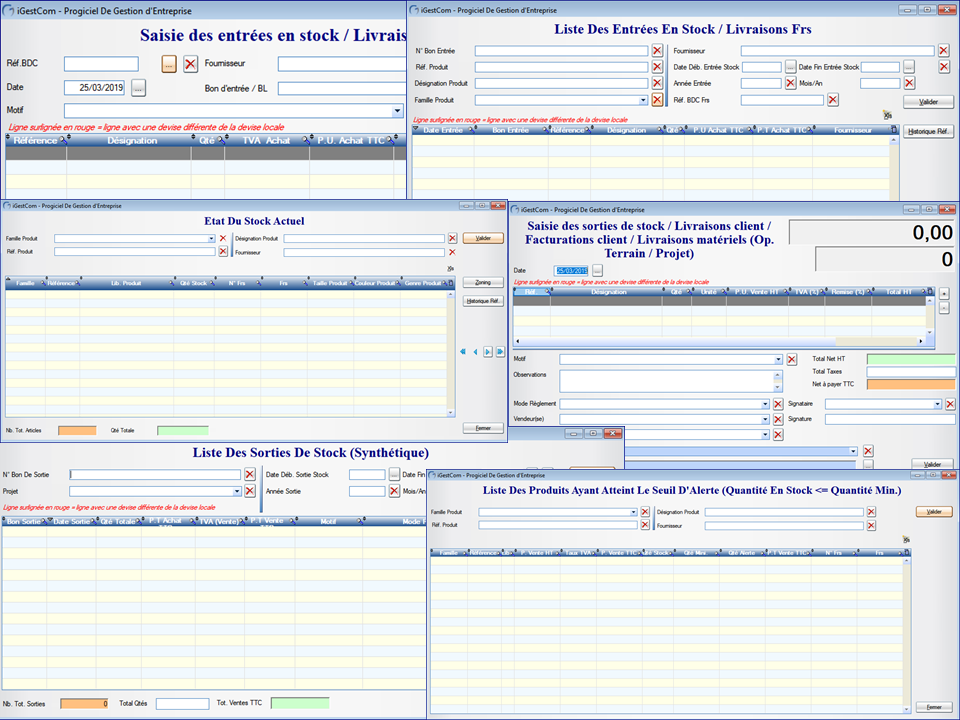Clear Projet in Liste Des Sorties
The height and width of the screenshot is (720, 960).
tap(250, 491)
